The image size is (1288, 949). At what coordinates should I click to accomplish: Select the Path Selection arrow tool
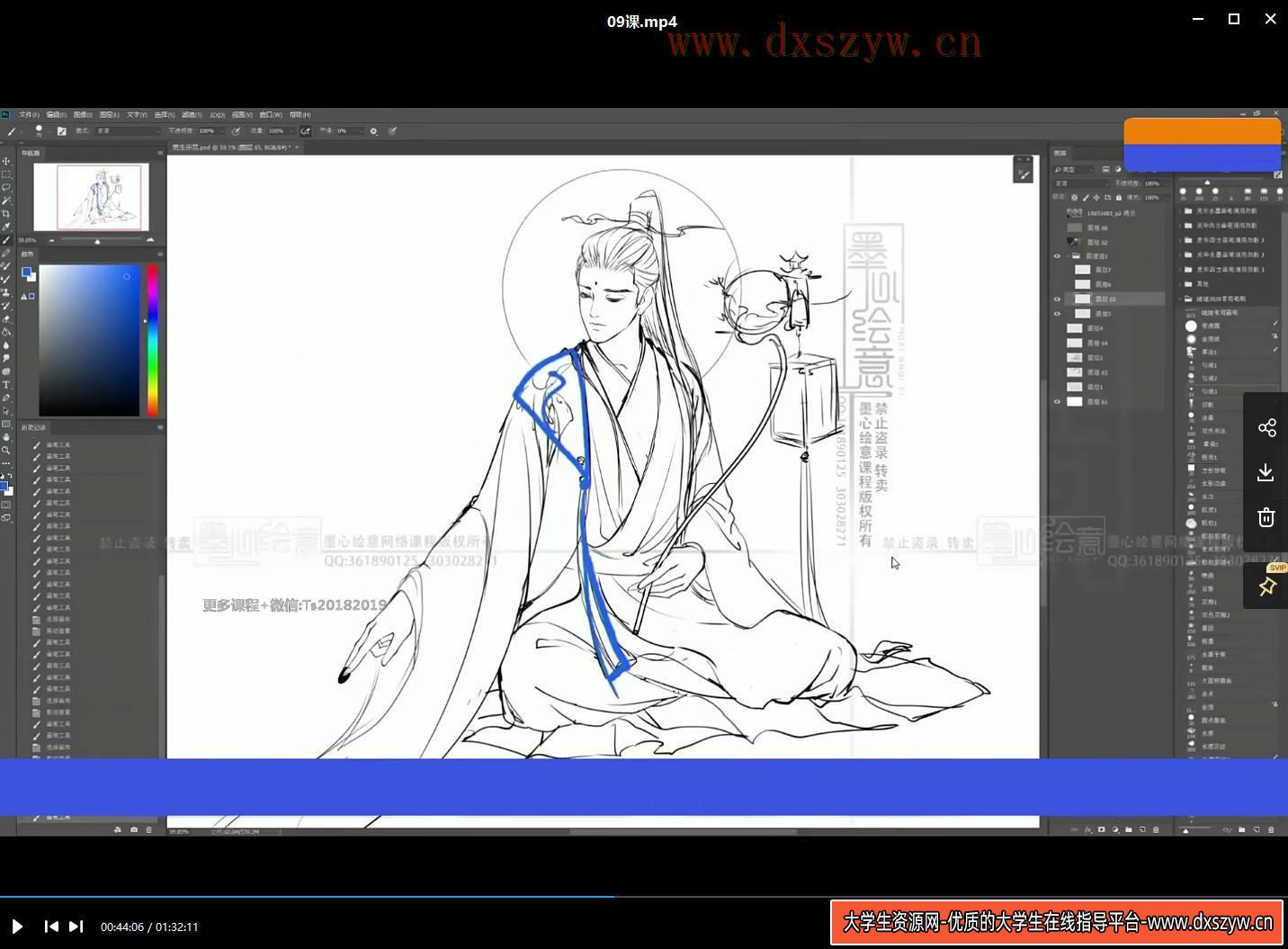click(x=6, y=410)
